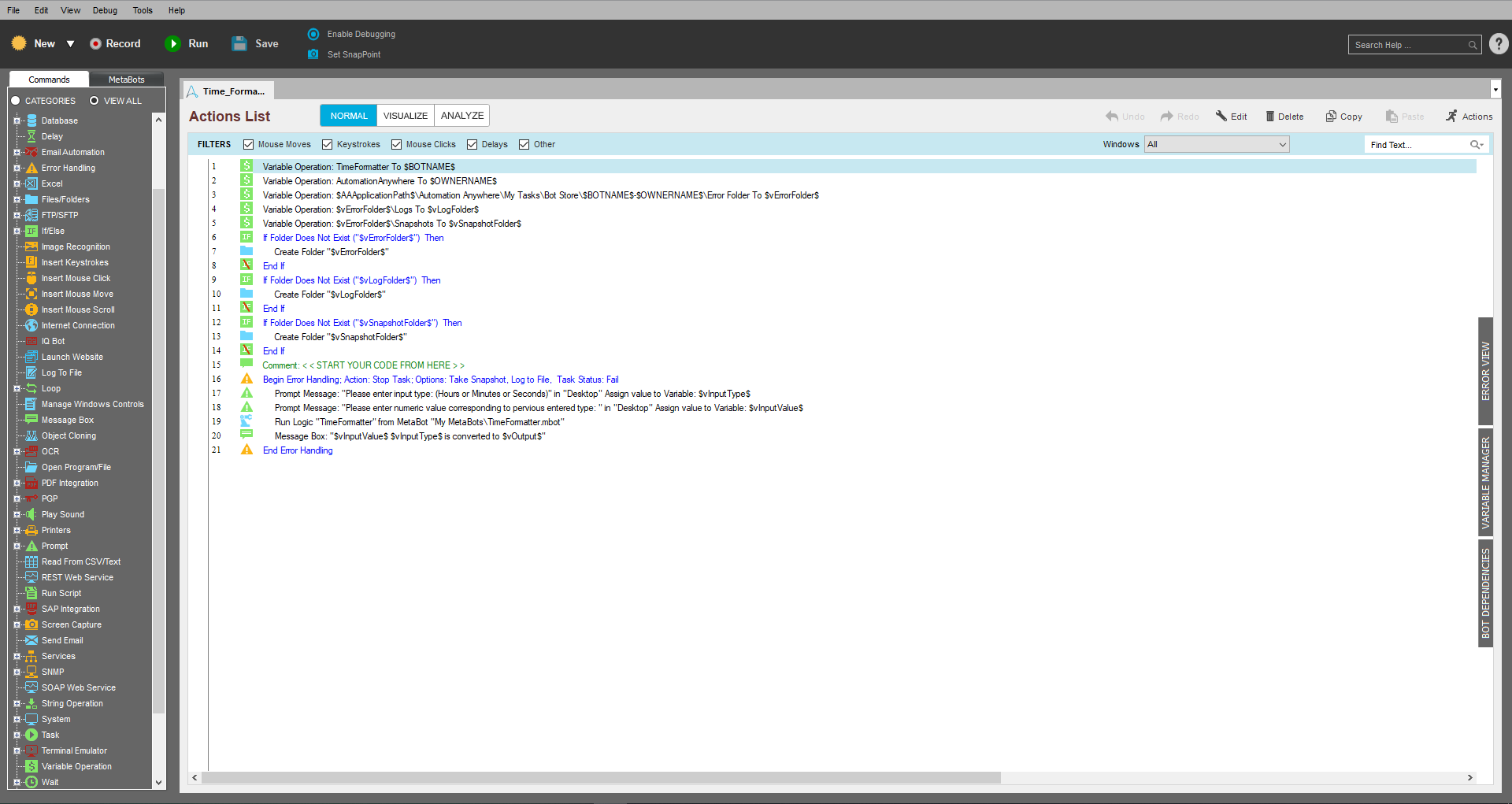Toggle the Mouse Moves filter checkbox
The image size is (1512, 804).
(x=249, y=144)
